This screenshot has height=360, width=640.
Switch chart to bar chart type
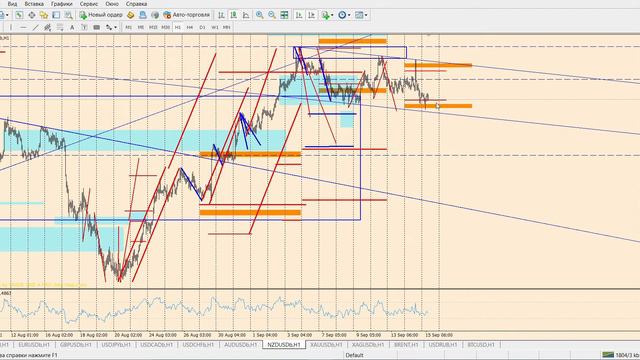[221, 15]
